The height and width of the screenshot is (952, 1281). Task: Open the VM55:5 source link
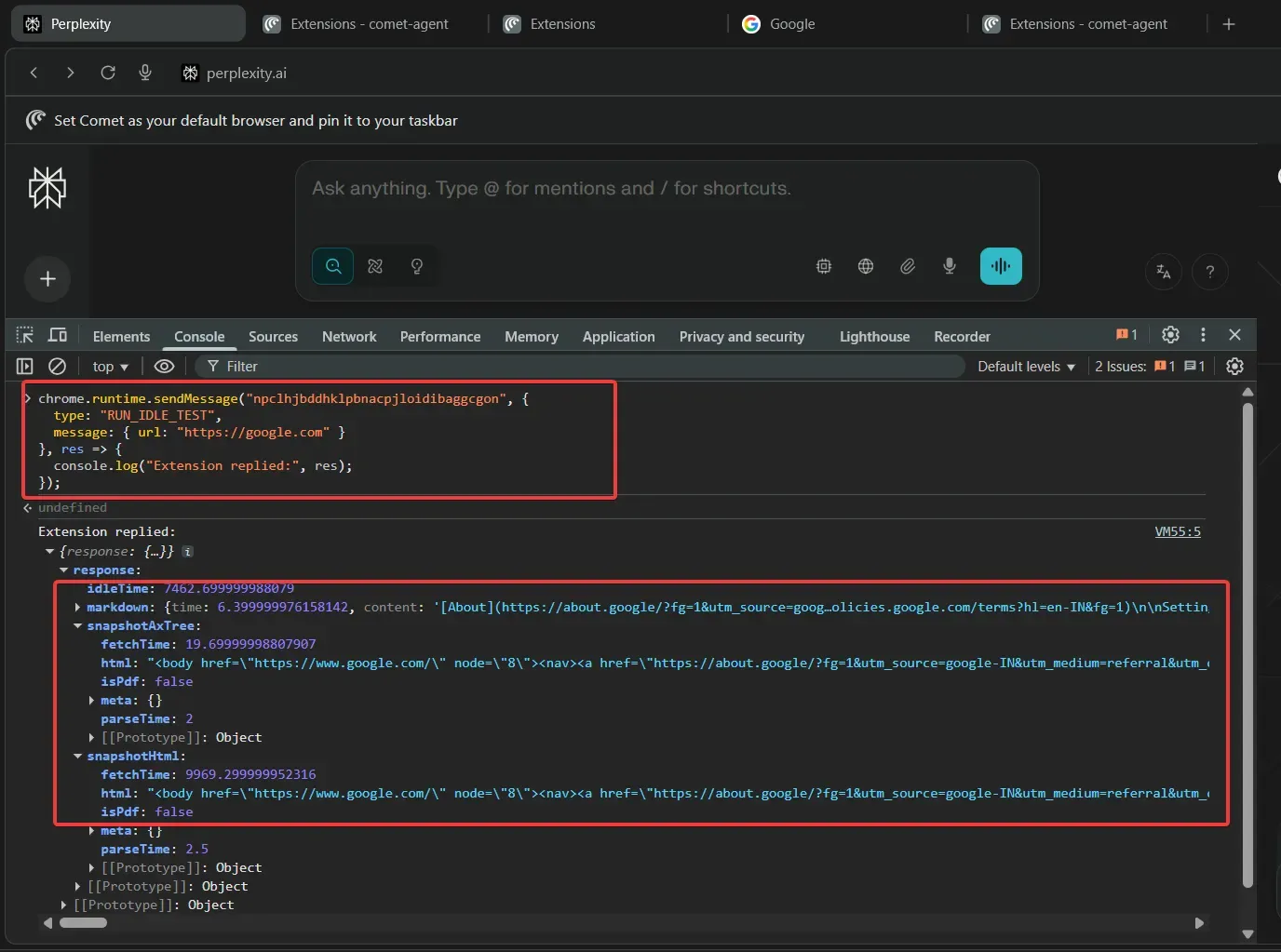tap(1177, 531)
